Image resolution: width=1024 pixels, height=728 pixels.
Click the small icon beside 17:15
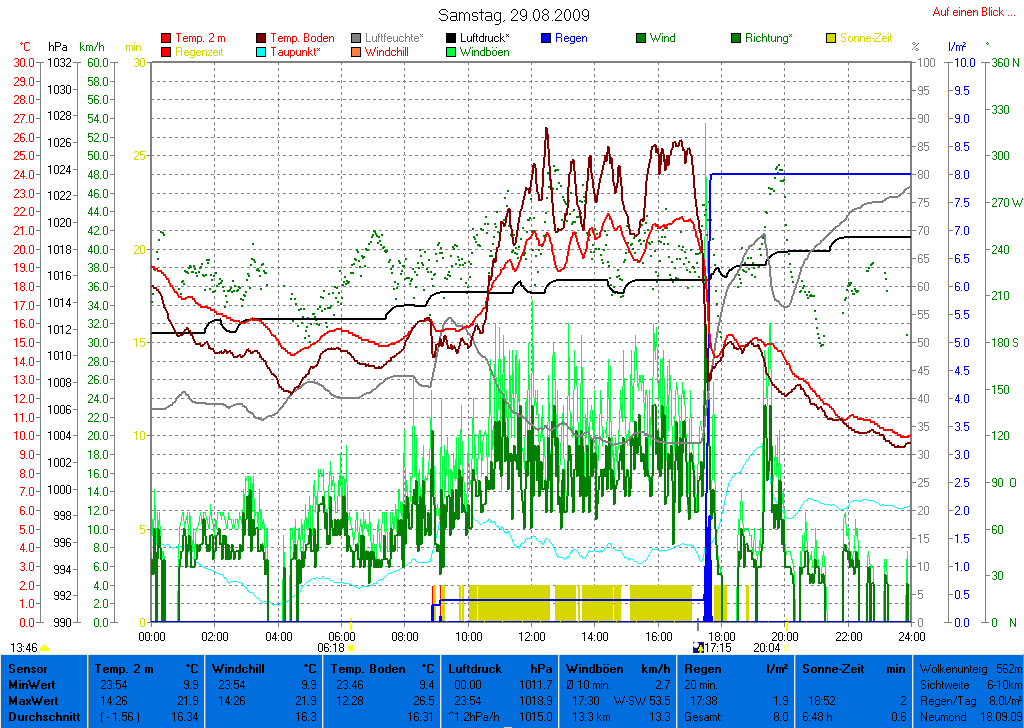tap(698, 648)
